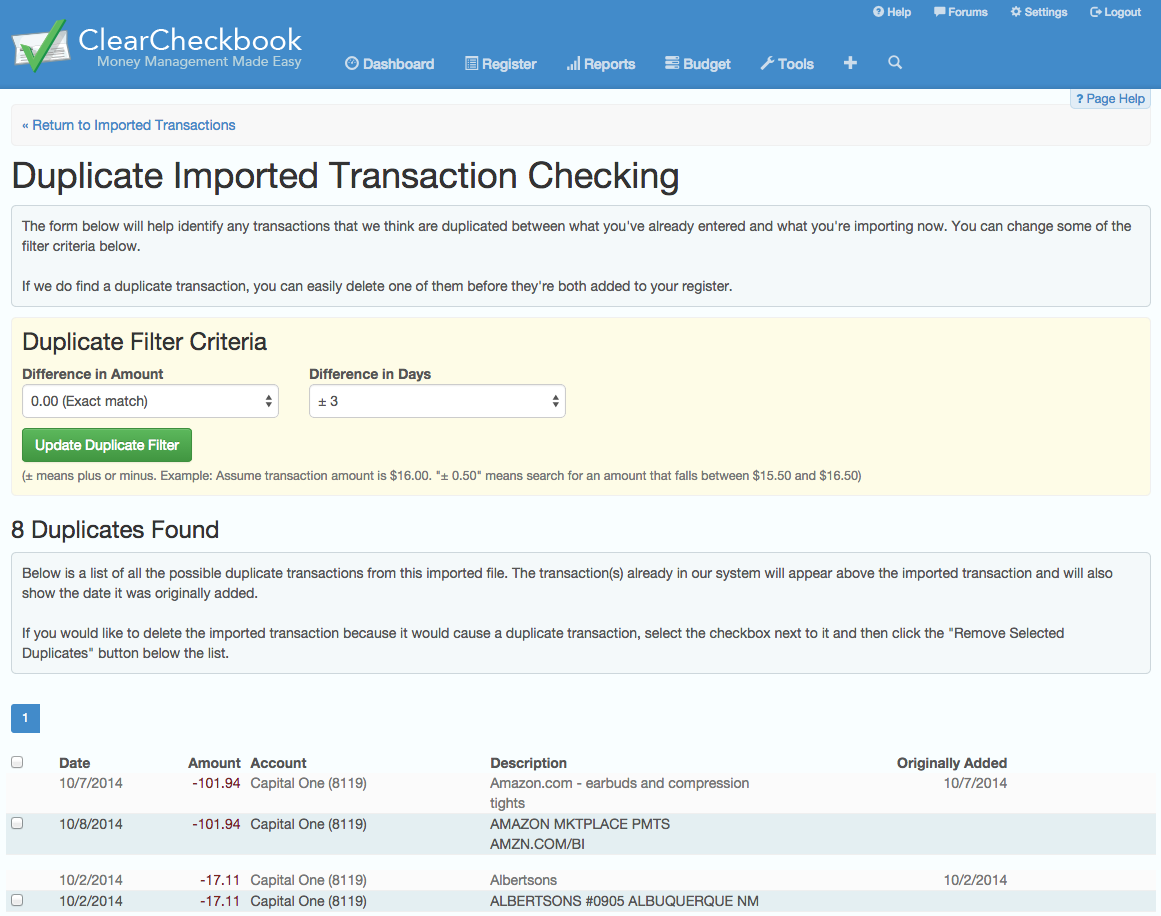Image resolution: width=1161 pixels, height=916 pixels.
Task: Click the Budget icon in navbar
Action: (672, 64)
